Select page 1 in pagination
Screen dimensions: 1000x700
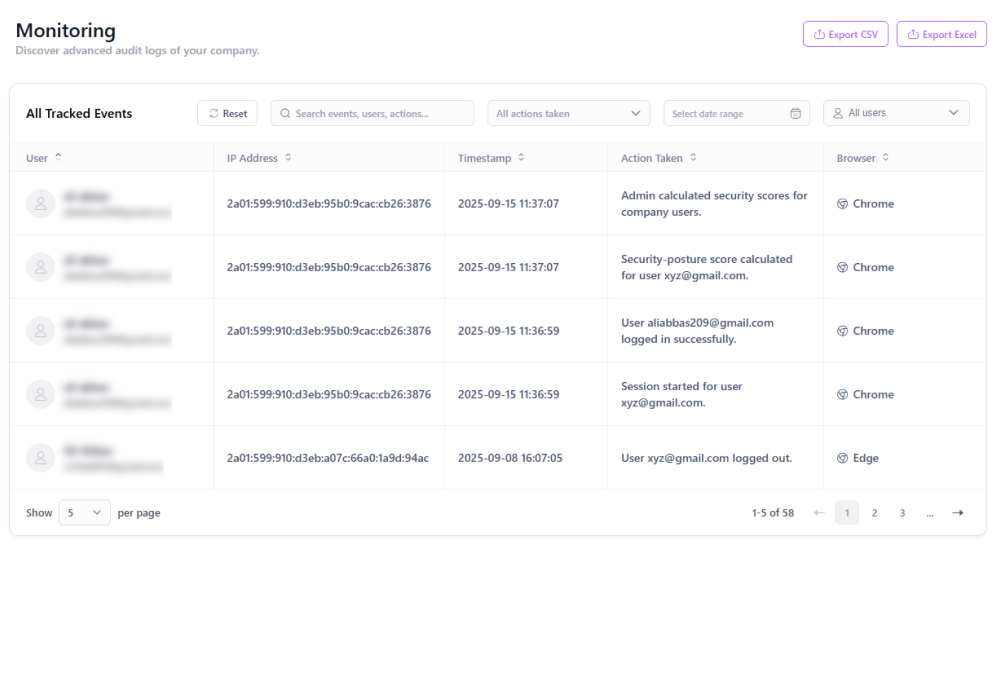[846, 513]
